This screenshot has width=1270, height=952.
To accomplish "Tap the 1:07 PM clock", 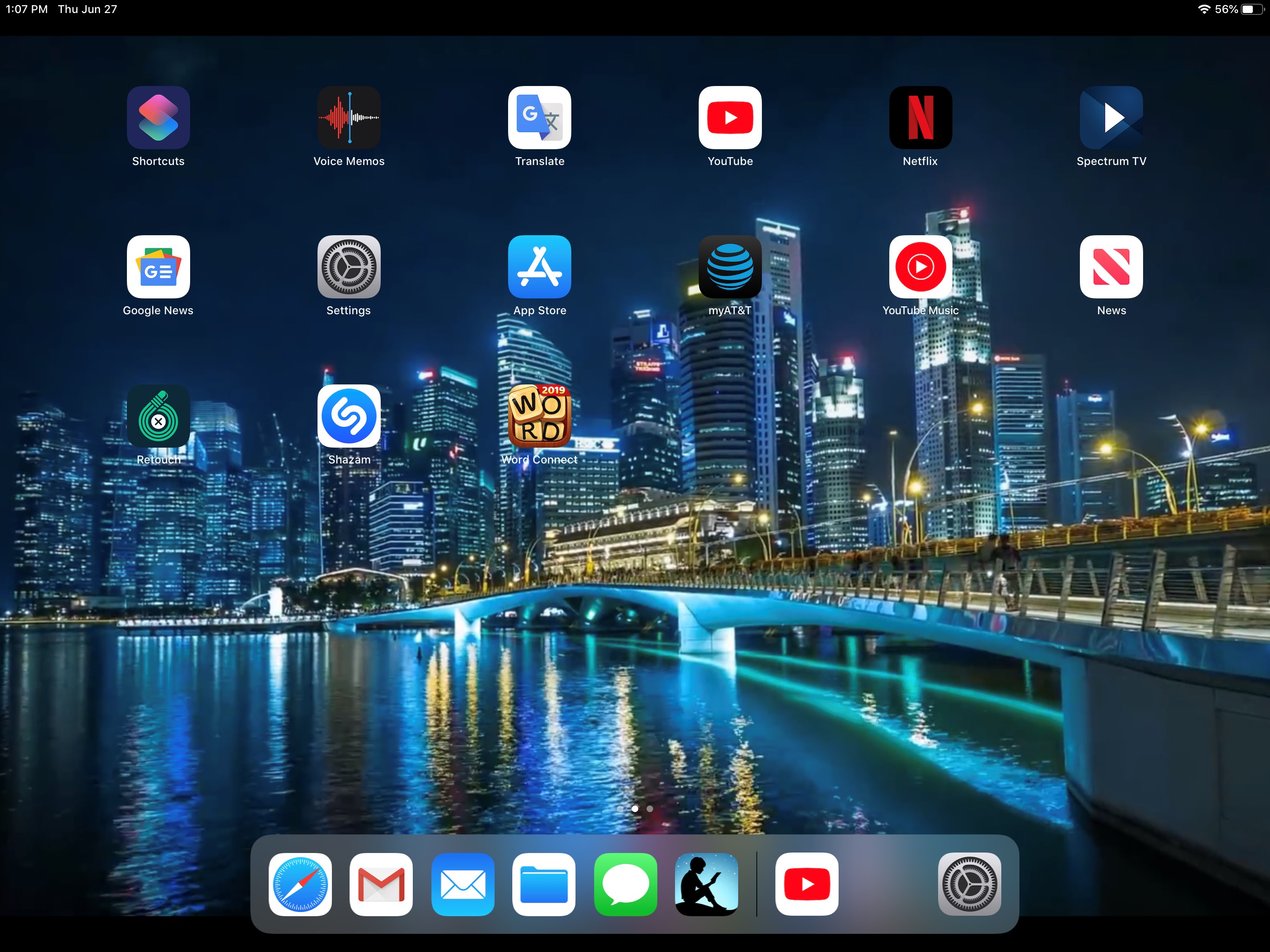I will (26, 9).
